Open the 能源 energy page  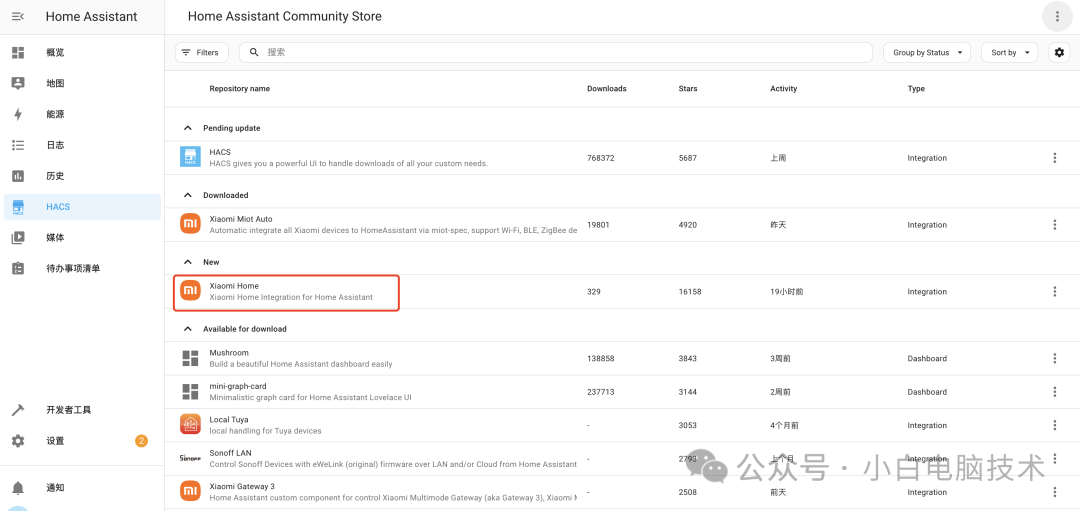pos(82,114)
